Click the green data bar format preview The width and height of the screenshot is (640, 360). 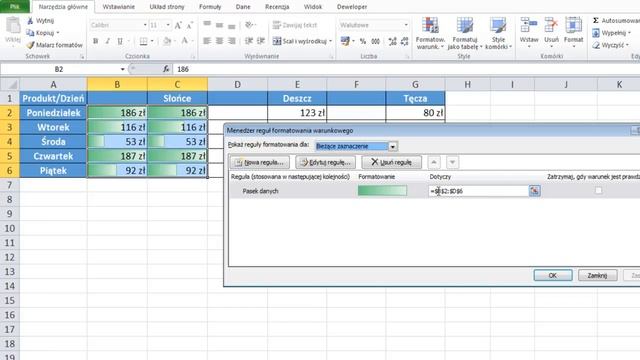(382, 191)
